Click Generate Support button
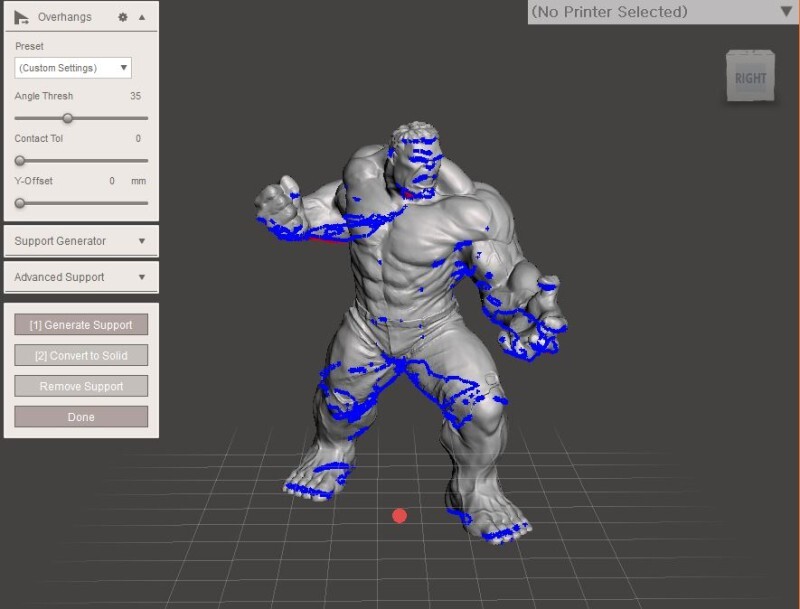800x609 pixels. pyautogui.click(x=81, y=324)
